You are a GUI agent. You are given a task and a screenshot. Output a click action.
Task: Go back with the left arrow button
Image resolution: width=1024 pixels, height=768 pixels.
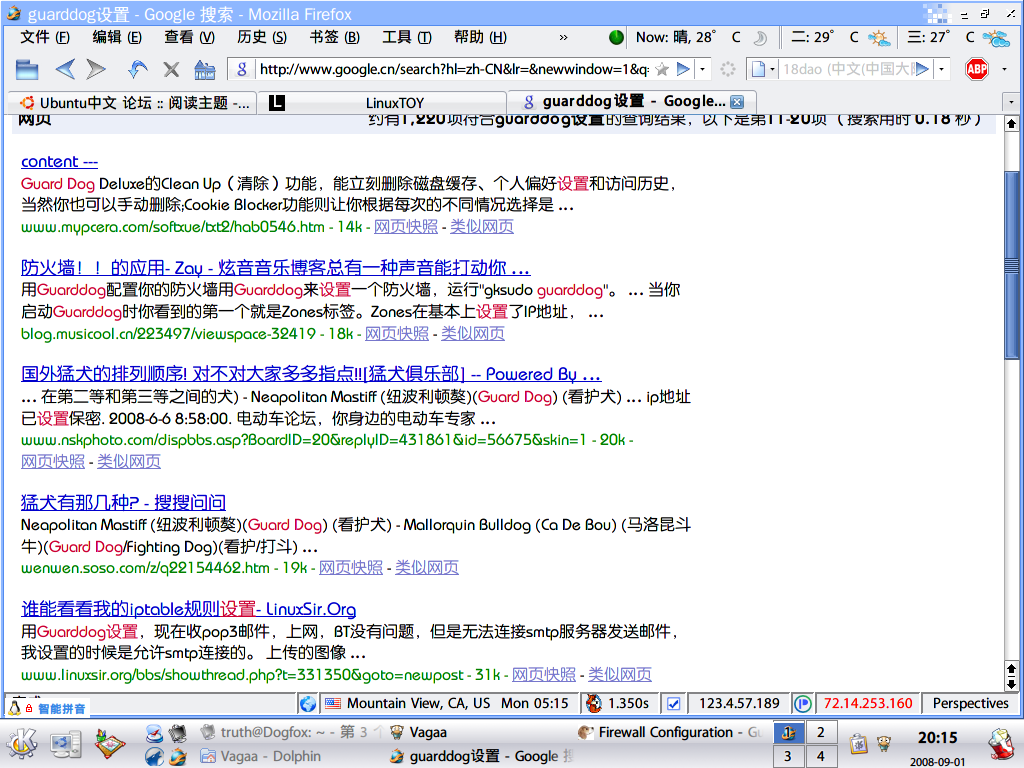pos(65,69)
